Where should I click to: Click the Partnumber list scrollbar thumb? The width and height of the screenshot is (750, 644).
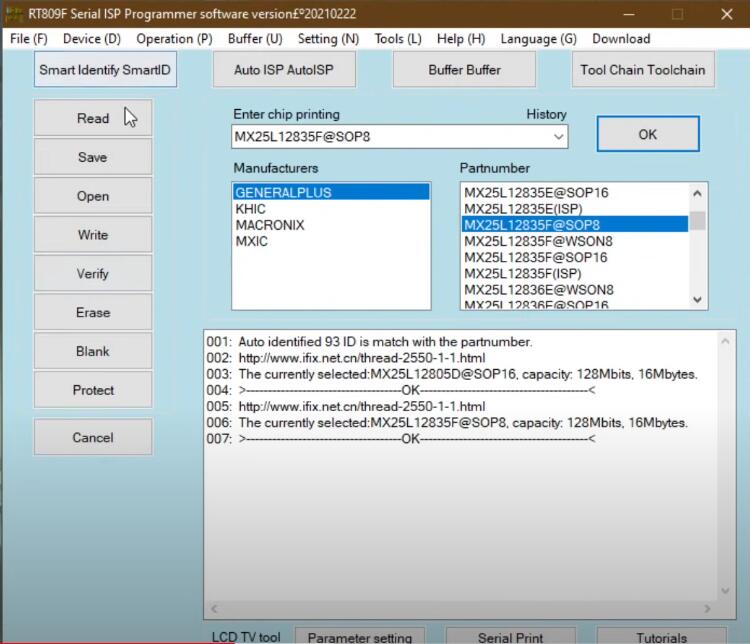click(x=697, y=221)
